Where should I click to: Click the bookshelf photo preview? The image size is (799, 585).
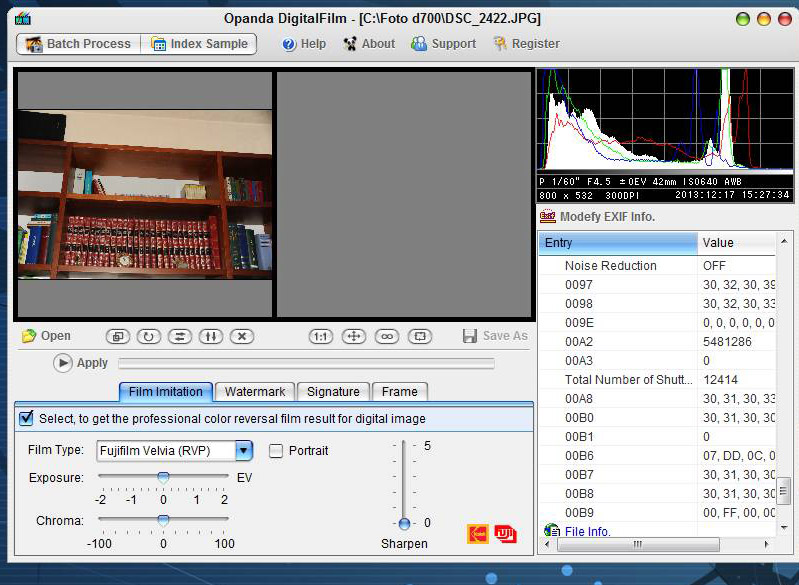(x=145, y=194)
